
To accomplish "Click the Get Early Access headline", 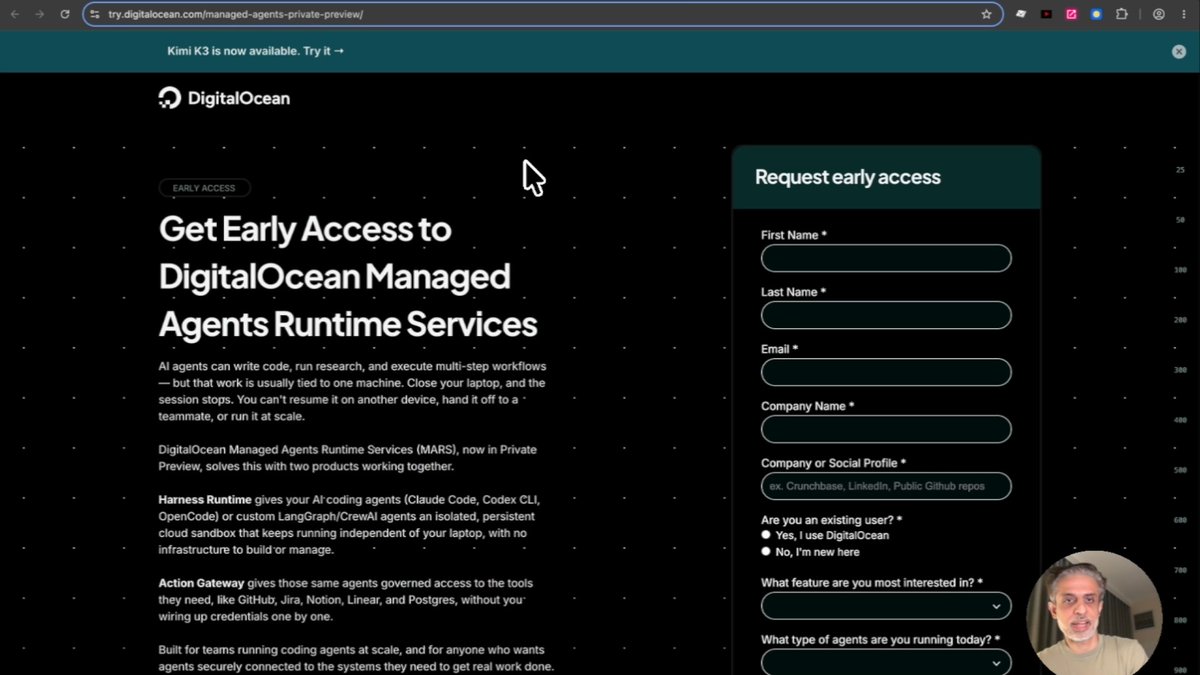I will click(x=348, y=276).
